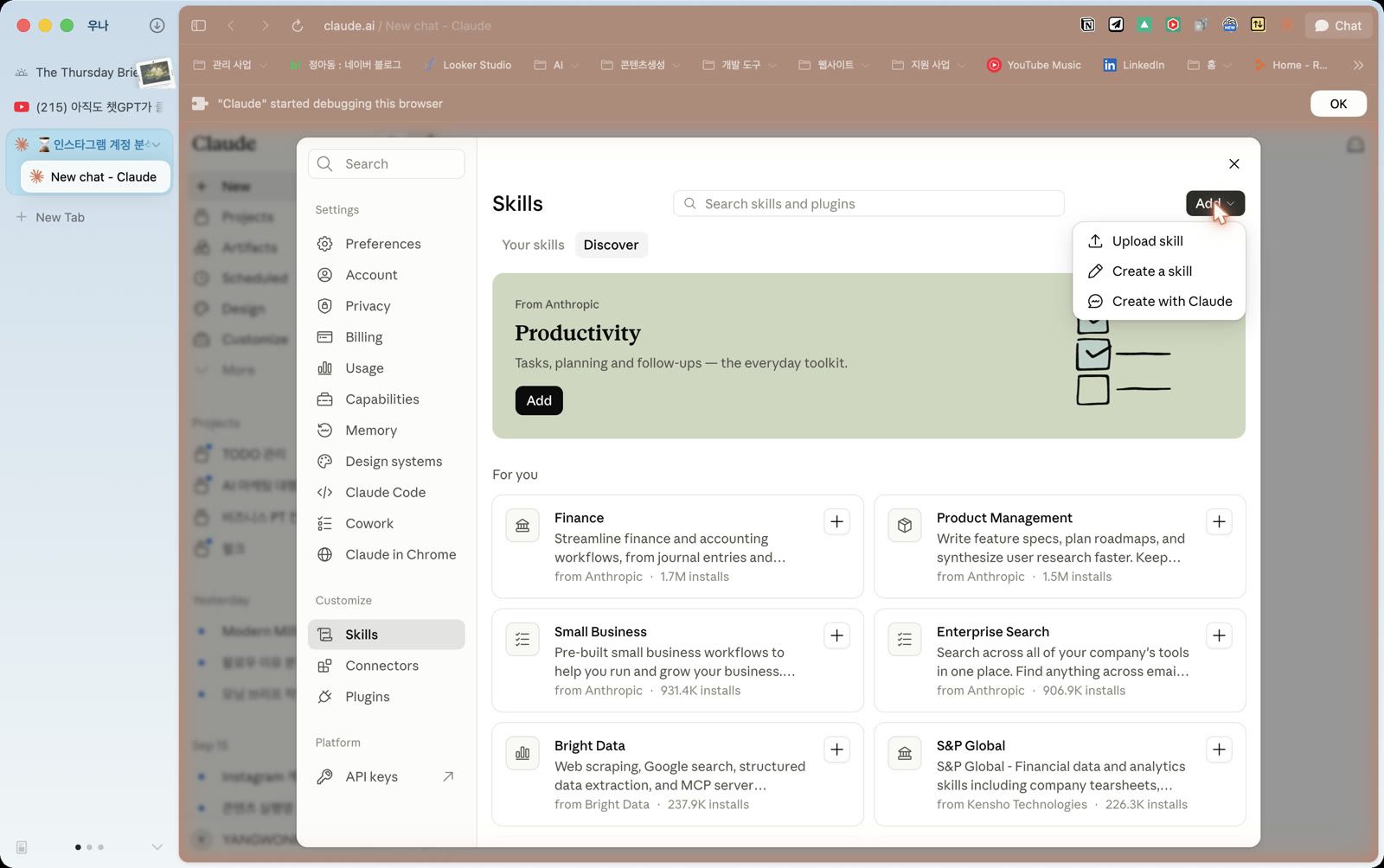This screenshot has width=1384, height=868.
Task: Toggle the browser sidebar
Action: point(199,26)
